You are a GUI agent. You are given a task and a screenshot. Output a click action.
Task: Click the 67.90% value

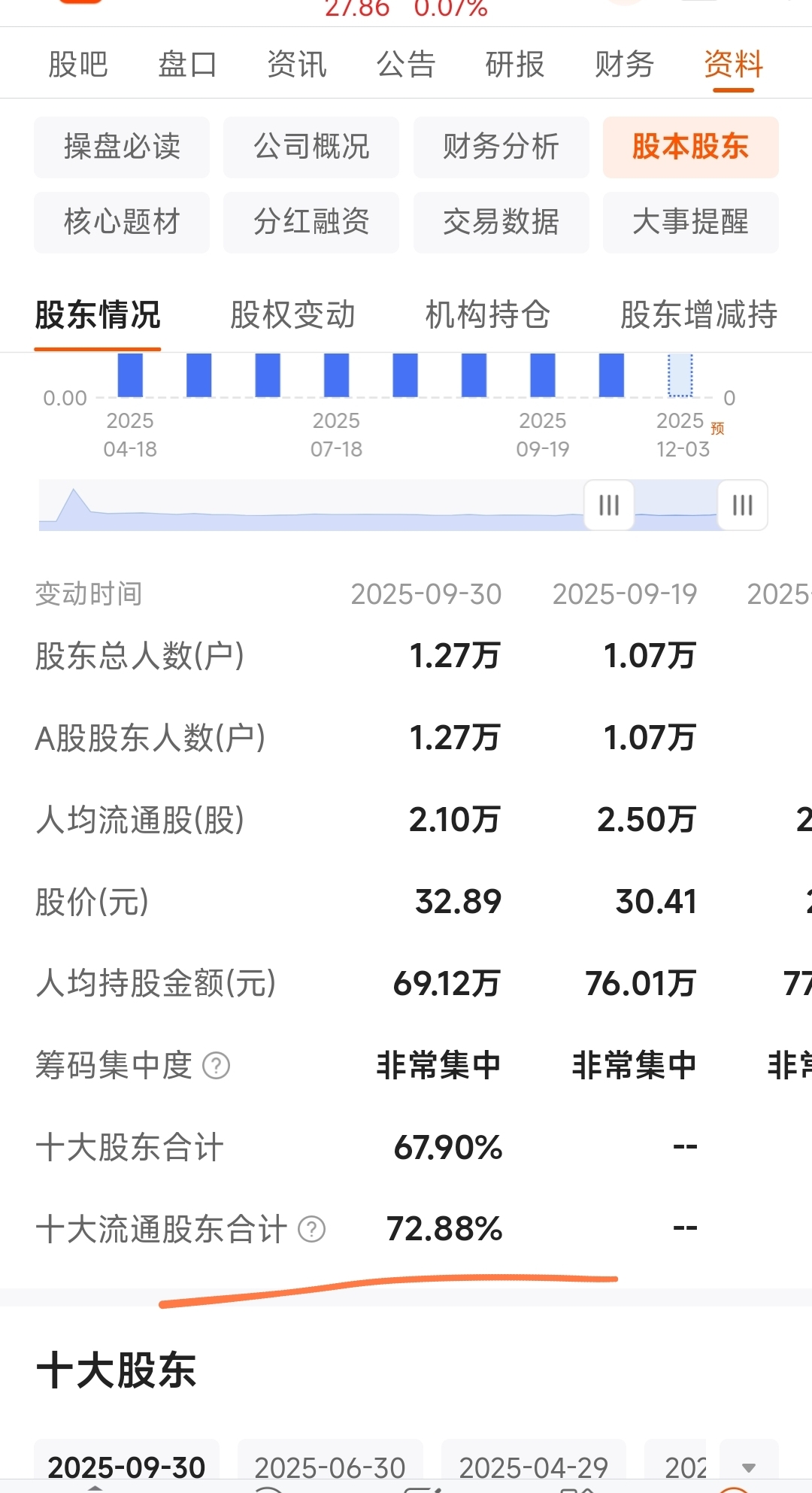click(448, 1148)
